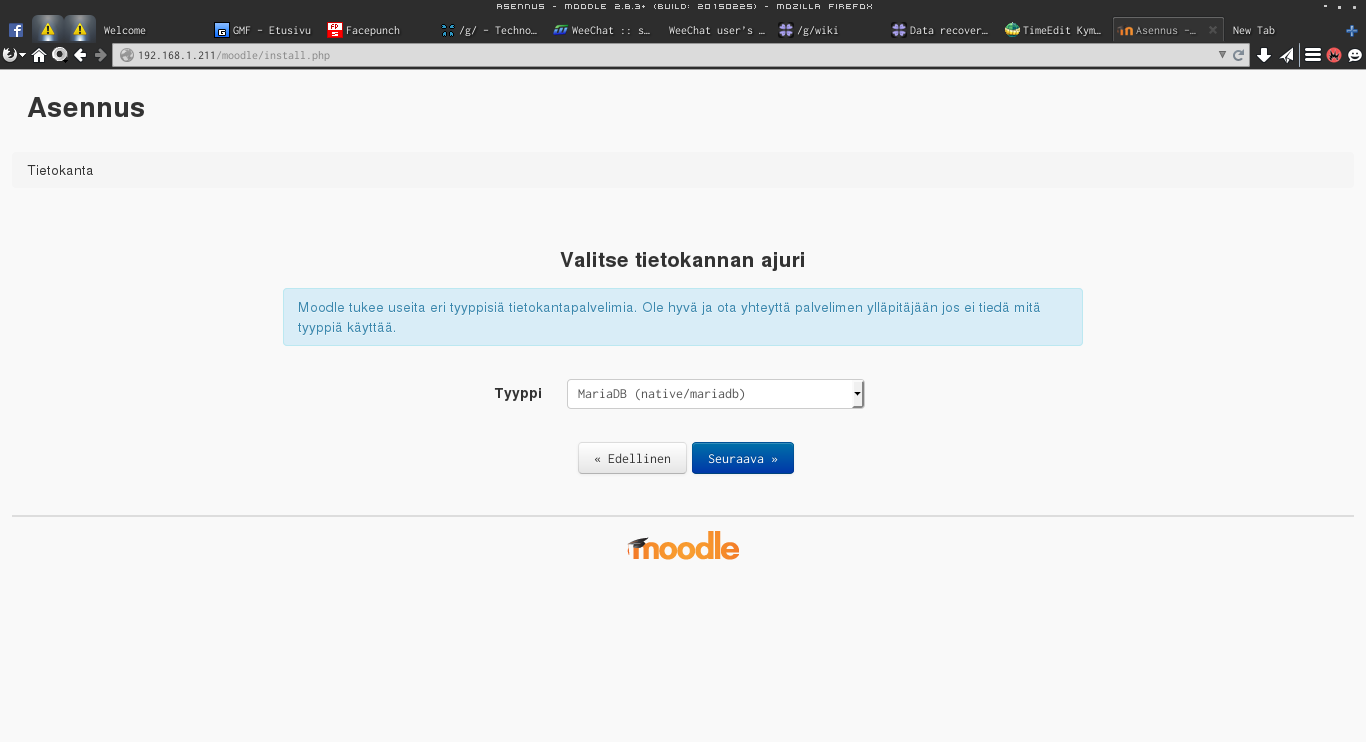Click the blue Moodle info message box
This screenshot has height=742, width=1366.
click(x=683, y=317)
